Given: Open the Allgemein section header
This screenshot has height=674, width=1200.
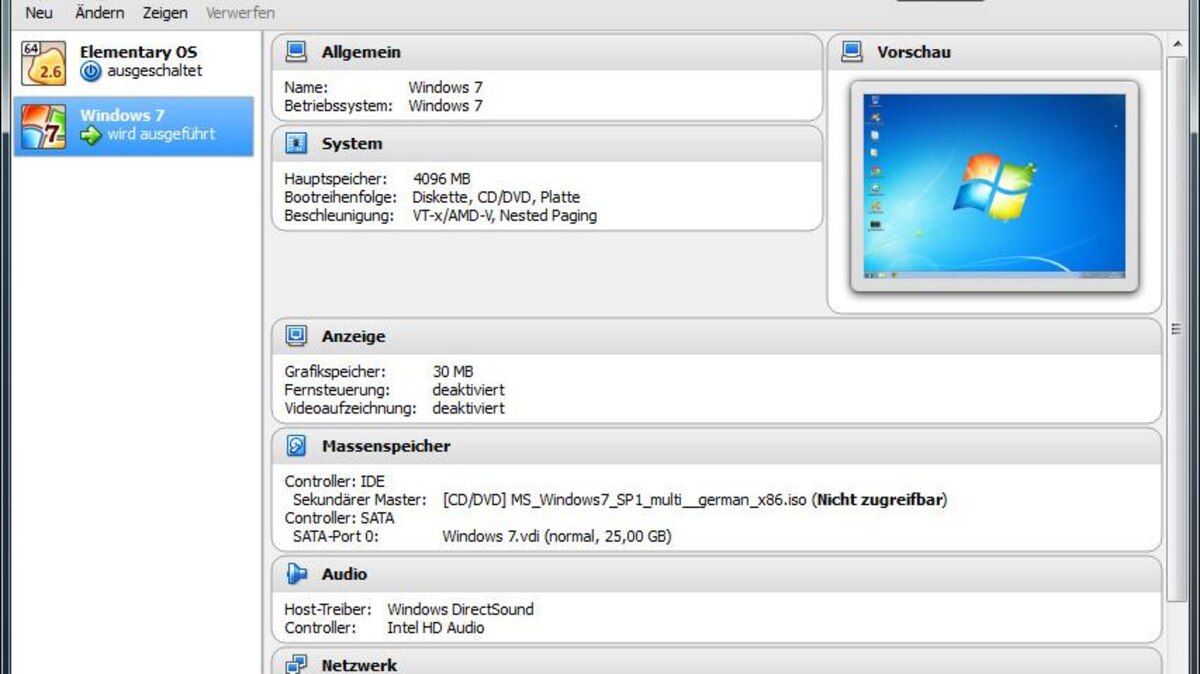Looking at the screenshot, I should point(360,51).
